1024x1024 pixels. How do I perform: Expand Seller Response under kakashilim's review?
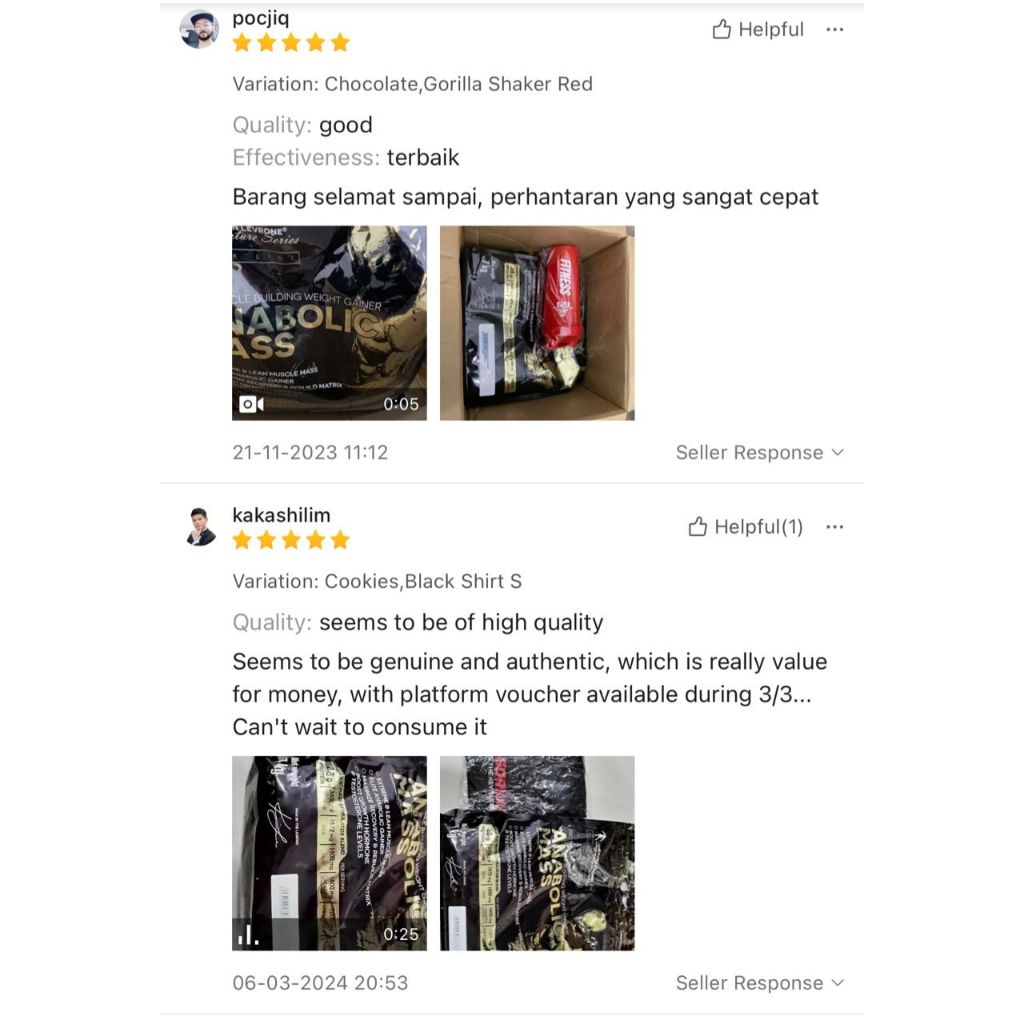pyautogui.click(x=760, y=983)
